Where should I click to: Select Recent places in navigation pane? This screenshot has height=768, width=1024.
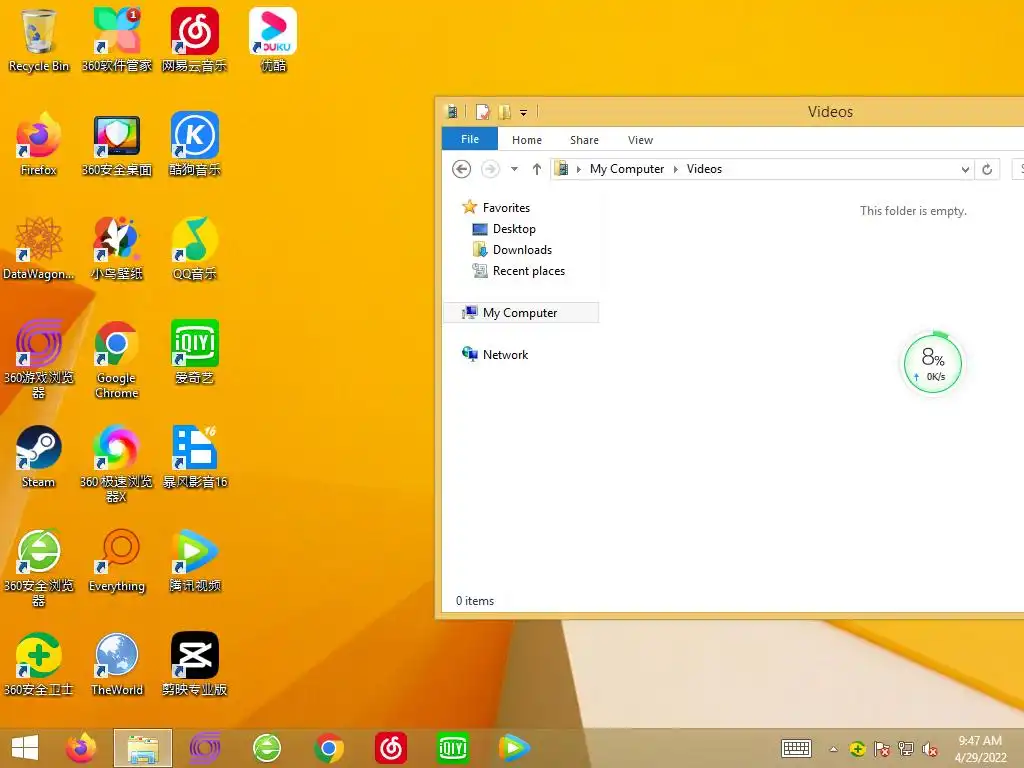point(519,271)
